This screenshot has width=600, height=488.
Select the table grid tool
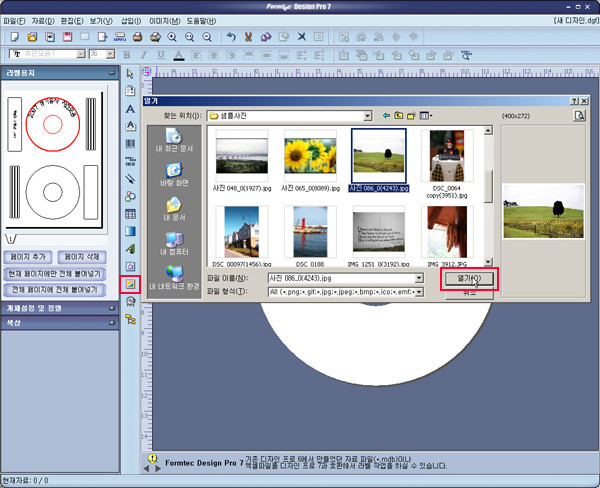[130, 214]
